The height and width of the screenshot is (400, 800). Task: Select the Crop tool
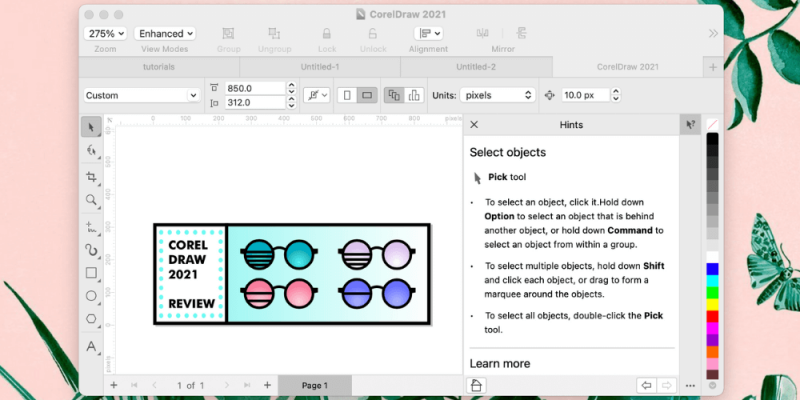(91, 176)
